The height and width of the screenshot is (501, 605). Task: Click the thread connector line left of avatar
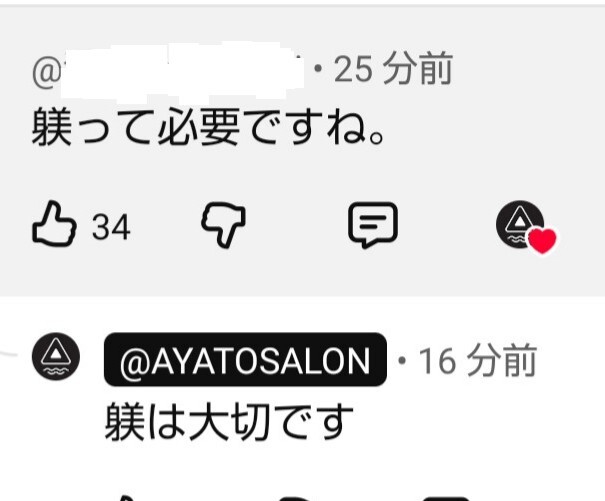8,354
